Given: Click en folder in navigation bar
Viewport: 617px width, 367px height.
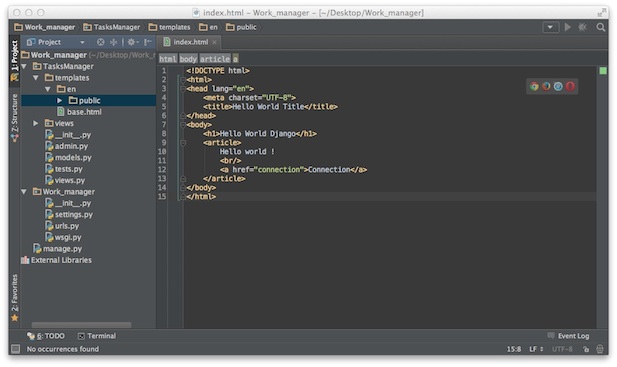Looking at the screenshot, I should tap(209, 27).
